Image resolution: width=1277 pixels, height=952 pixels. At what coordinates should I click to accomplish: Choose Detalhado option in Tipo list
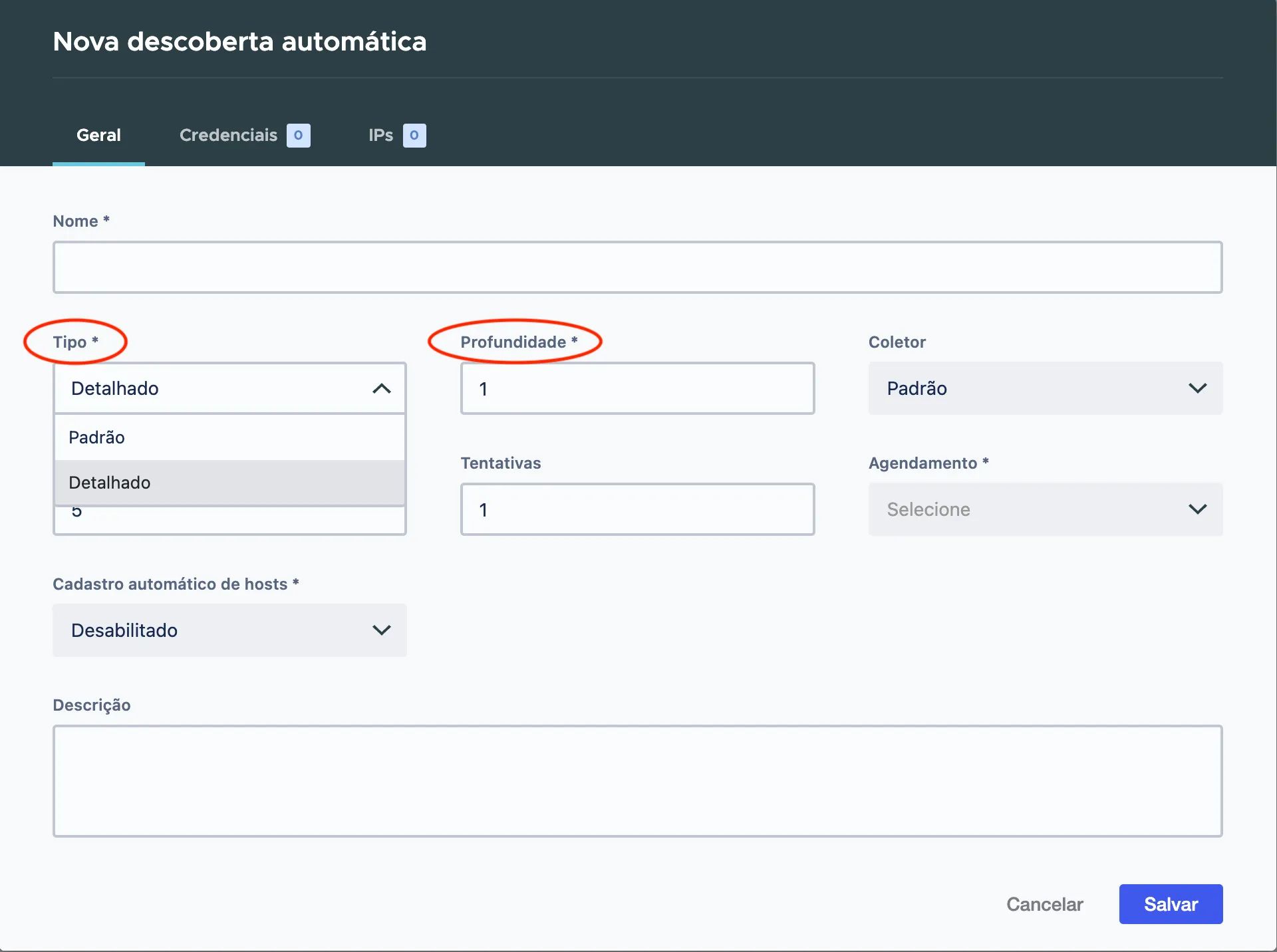(229, 483)
